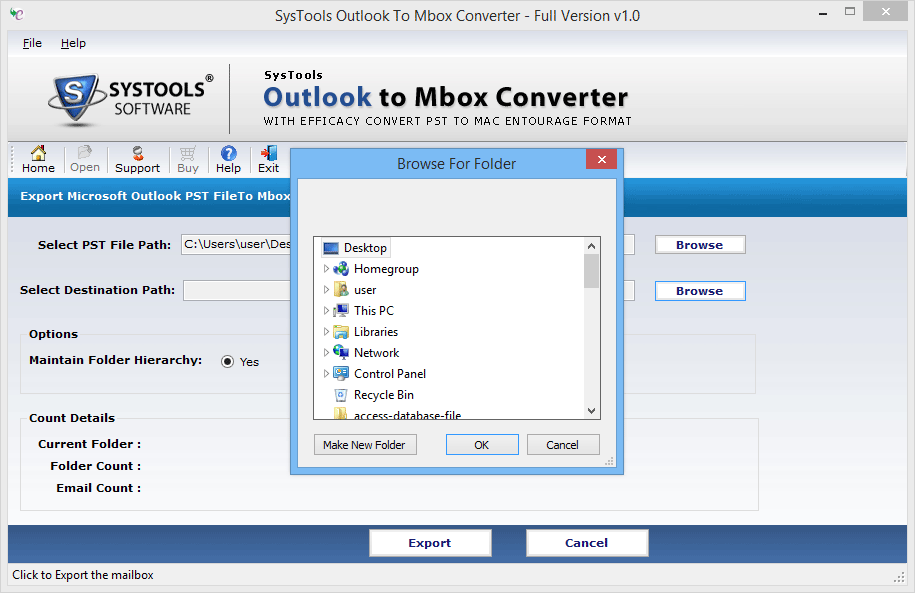Expand the Network tree node
915x593 pixels.
pyautogui.click(x=326, y=353)
